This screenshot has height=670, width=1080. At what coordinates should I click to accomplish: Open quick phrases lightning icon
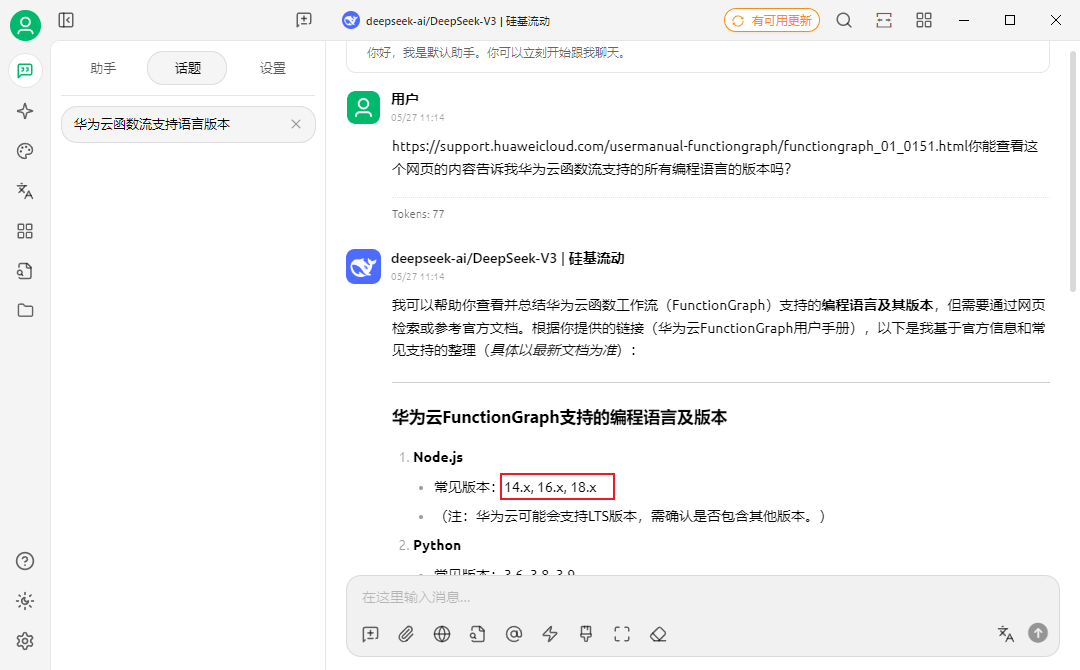(550, 634)
